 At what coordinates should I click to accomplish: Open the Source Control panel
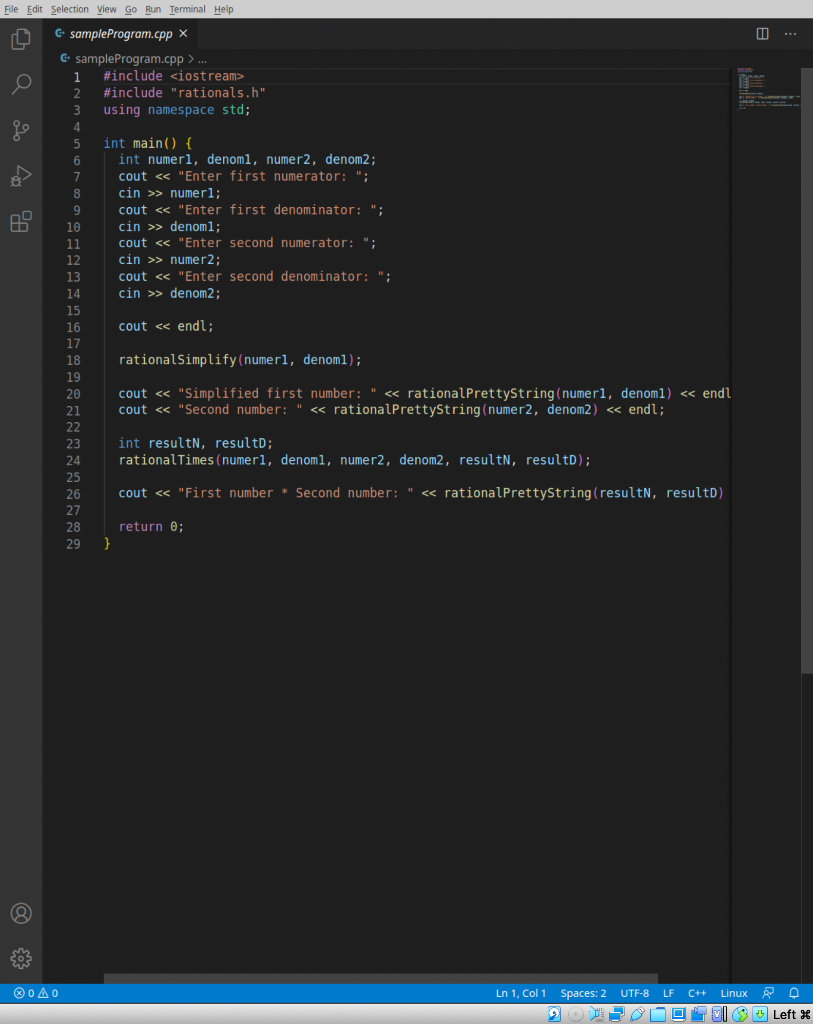click(21, 130)
